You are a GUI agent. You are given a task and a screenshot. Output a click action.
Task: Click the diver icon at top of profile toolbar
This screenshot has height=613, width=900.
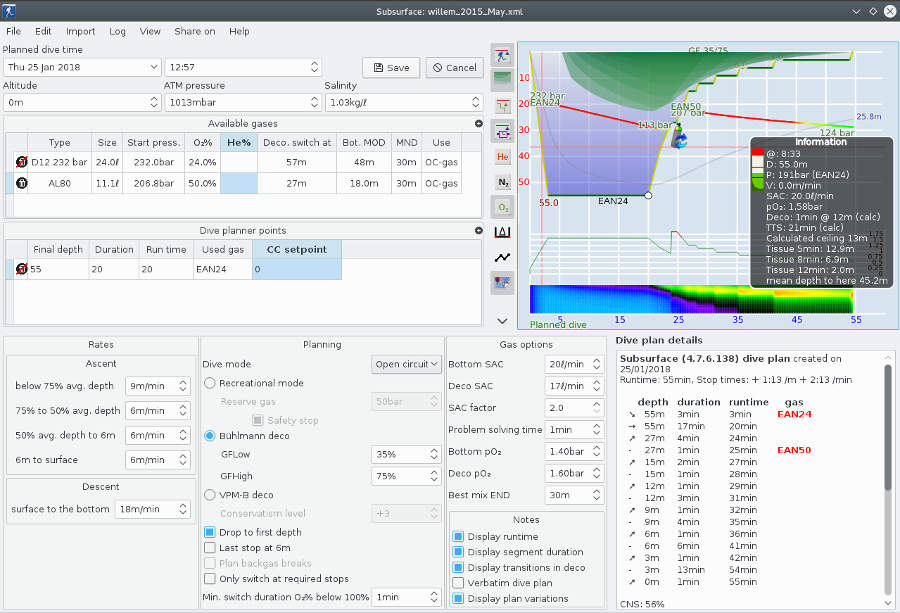pyautogui.click(x=503, y=55)
